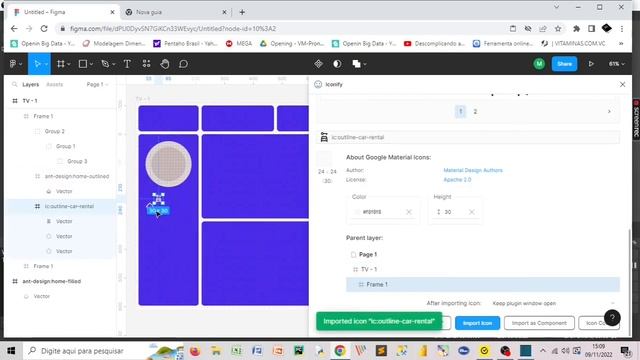Open Chrome three-dot menu
640x360 pixels.
[622, 29]
